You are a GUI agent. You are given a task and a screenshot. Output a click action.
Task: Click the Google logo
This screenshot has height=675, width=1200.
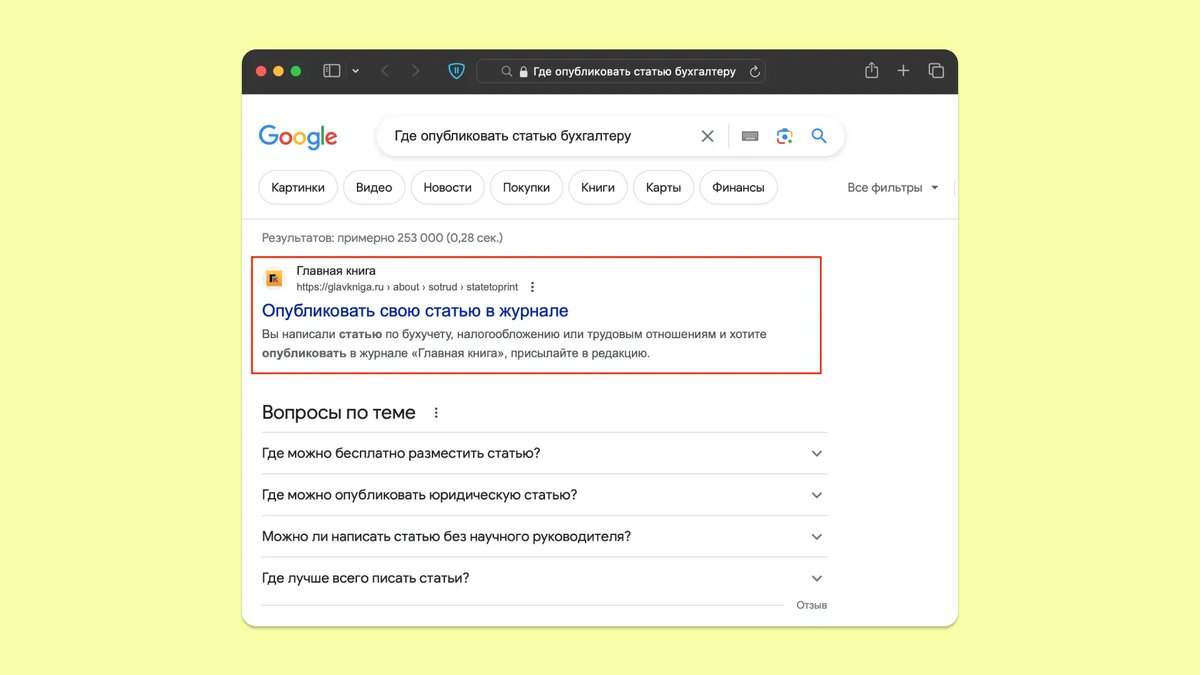pos(298,137)
